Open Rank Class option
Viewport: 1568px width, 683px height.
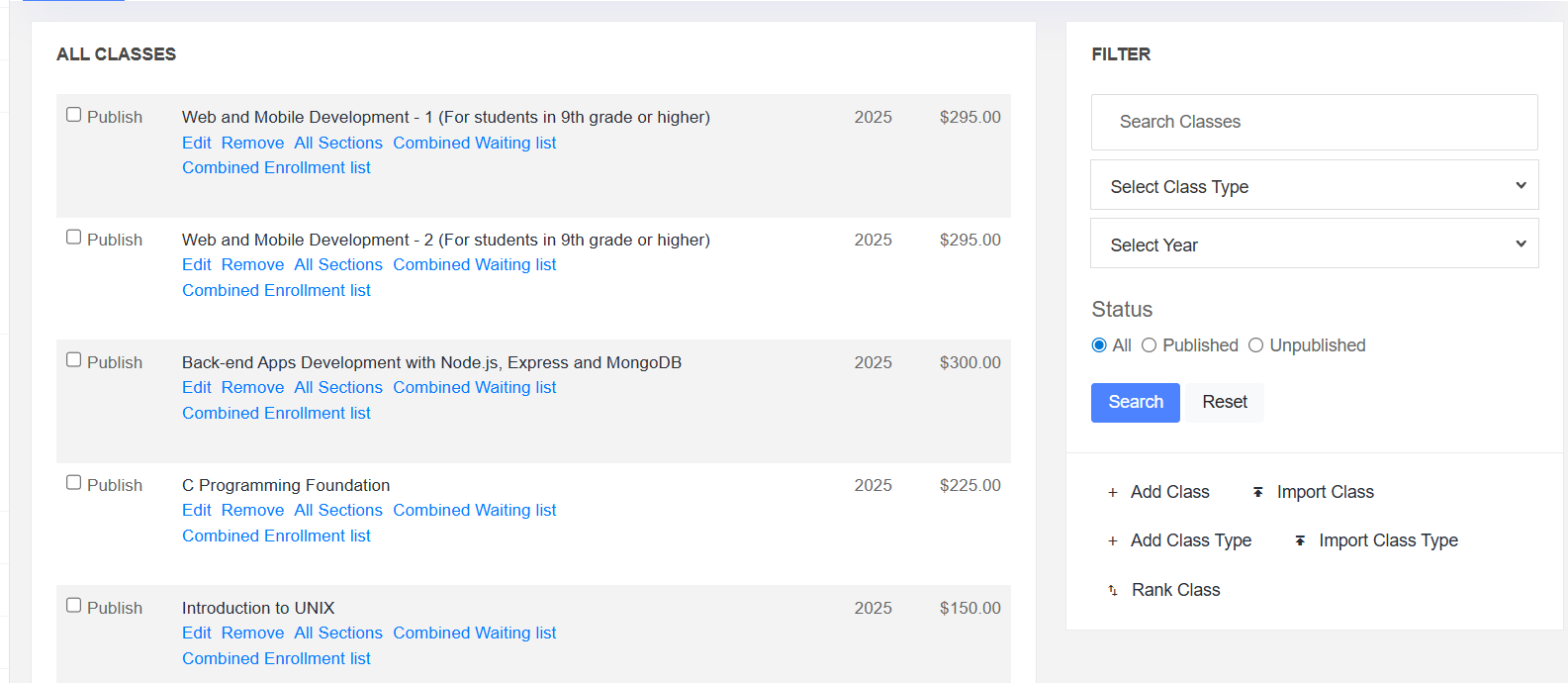[1175, 591]
